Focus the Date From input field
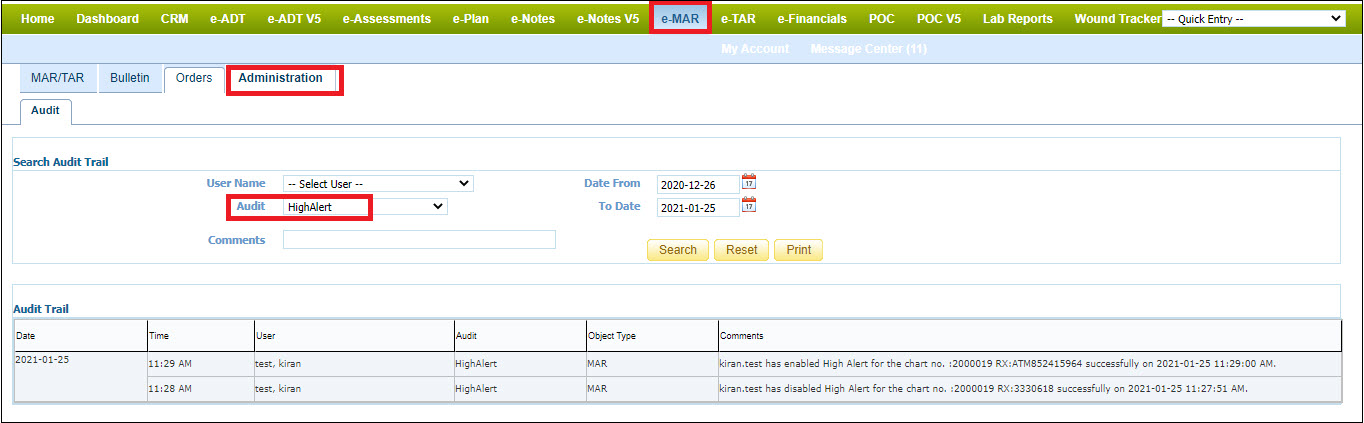Screen dimensions: 1364x423 [x=698, y=184]
